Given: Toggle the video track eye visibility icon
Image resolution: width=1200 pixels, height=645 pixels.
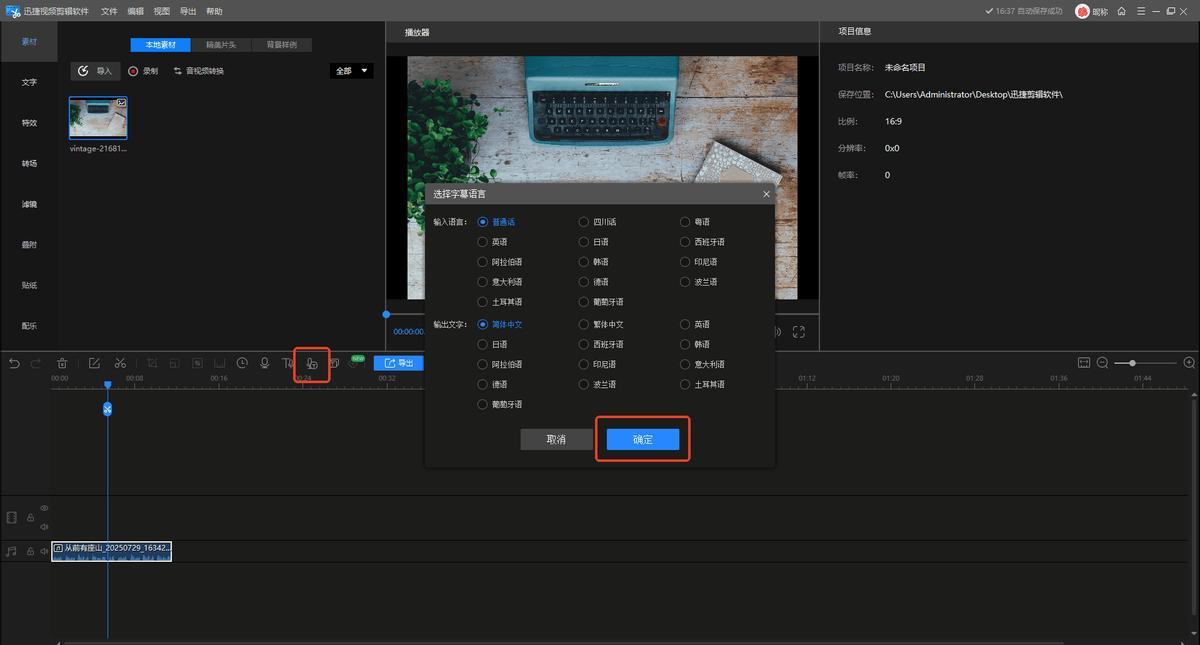Looking at the screenshot, I should click(44, 508).
